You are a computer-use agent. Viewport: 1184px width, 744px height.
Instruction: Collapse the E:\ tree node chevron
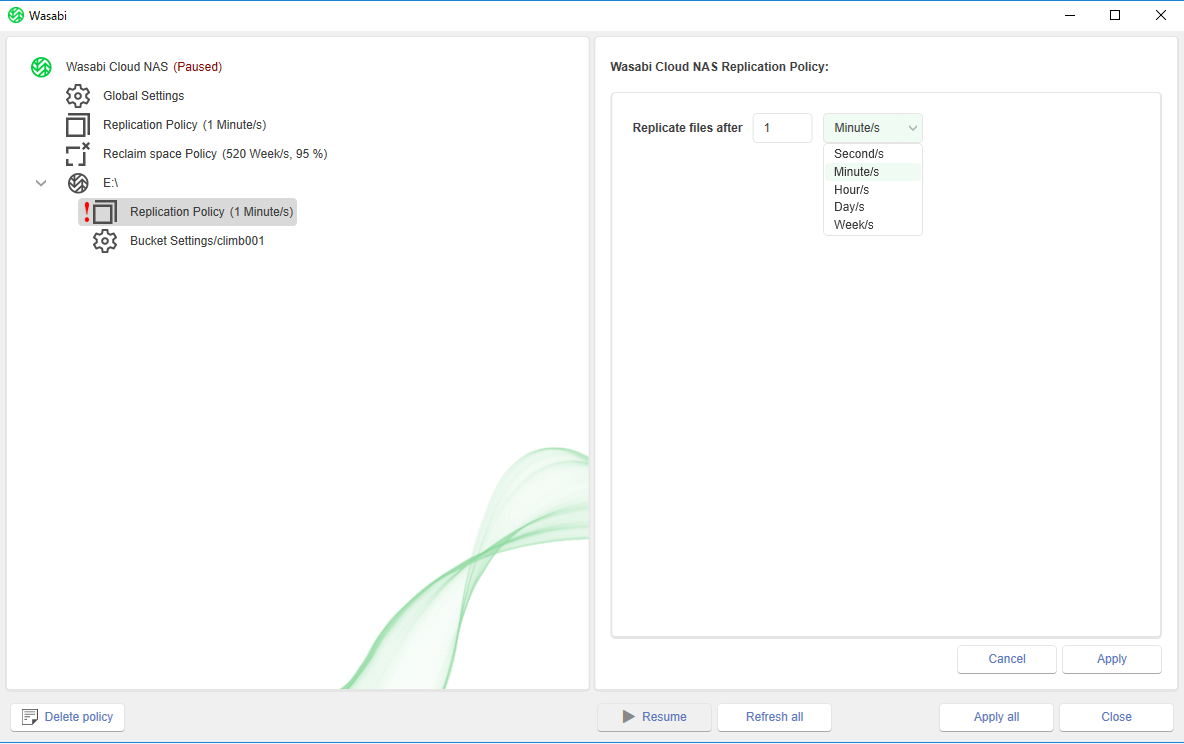click(41, 183)
